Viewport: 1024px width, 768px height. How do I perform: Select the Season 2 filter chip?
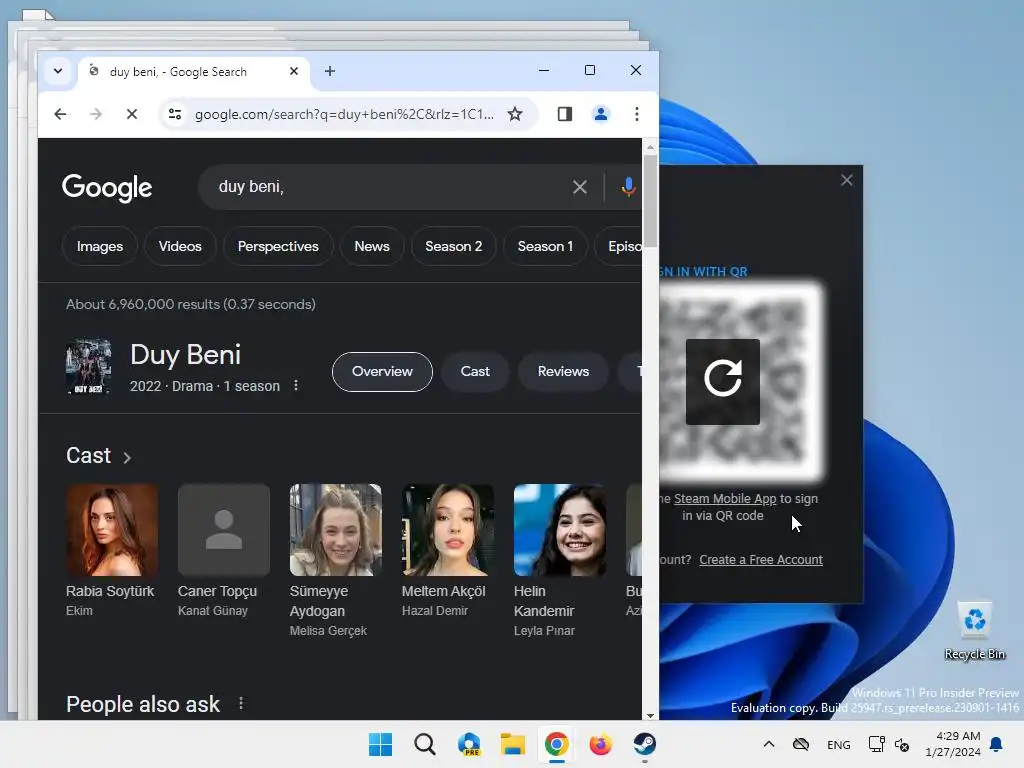[454, 246]
